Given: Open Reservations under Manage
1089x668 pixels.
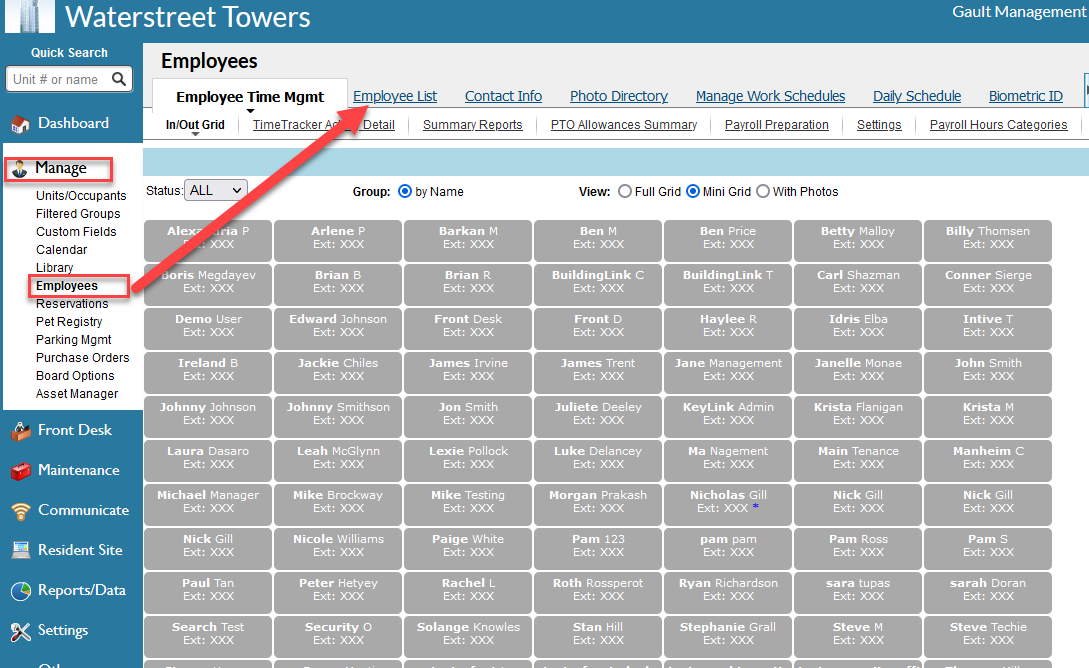Looking at the screenshot, I should click(x=72, y=304).
